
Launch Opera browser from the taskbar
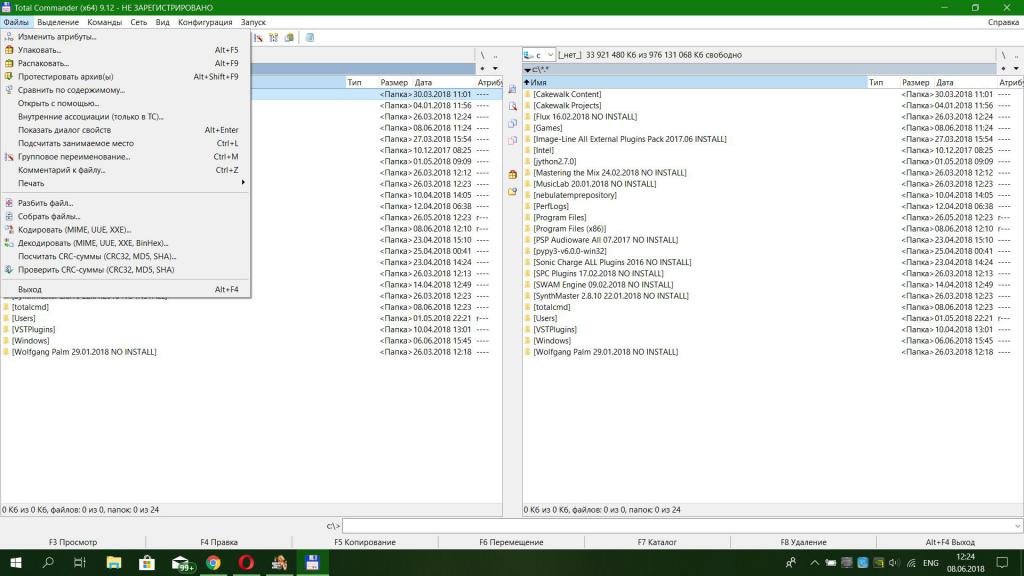(246, 562)
